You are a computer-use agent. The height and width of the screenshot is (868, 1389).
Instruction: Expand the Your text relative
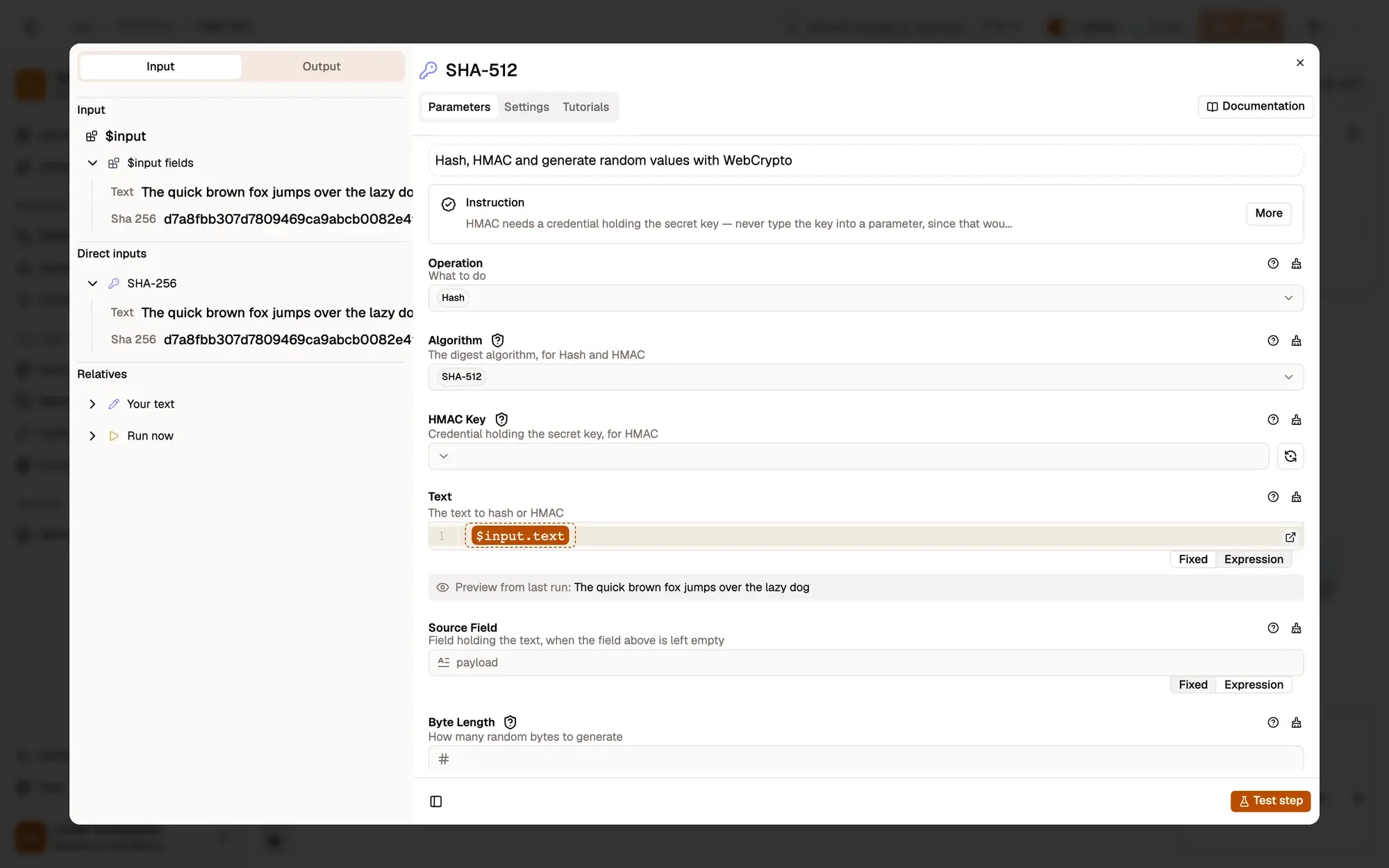[x=92, y=404]
